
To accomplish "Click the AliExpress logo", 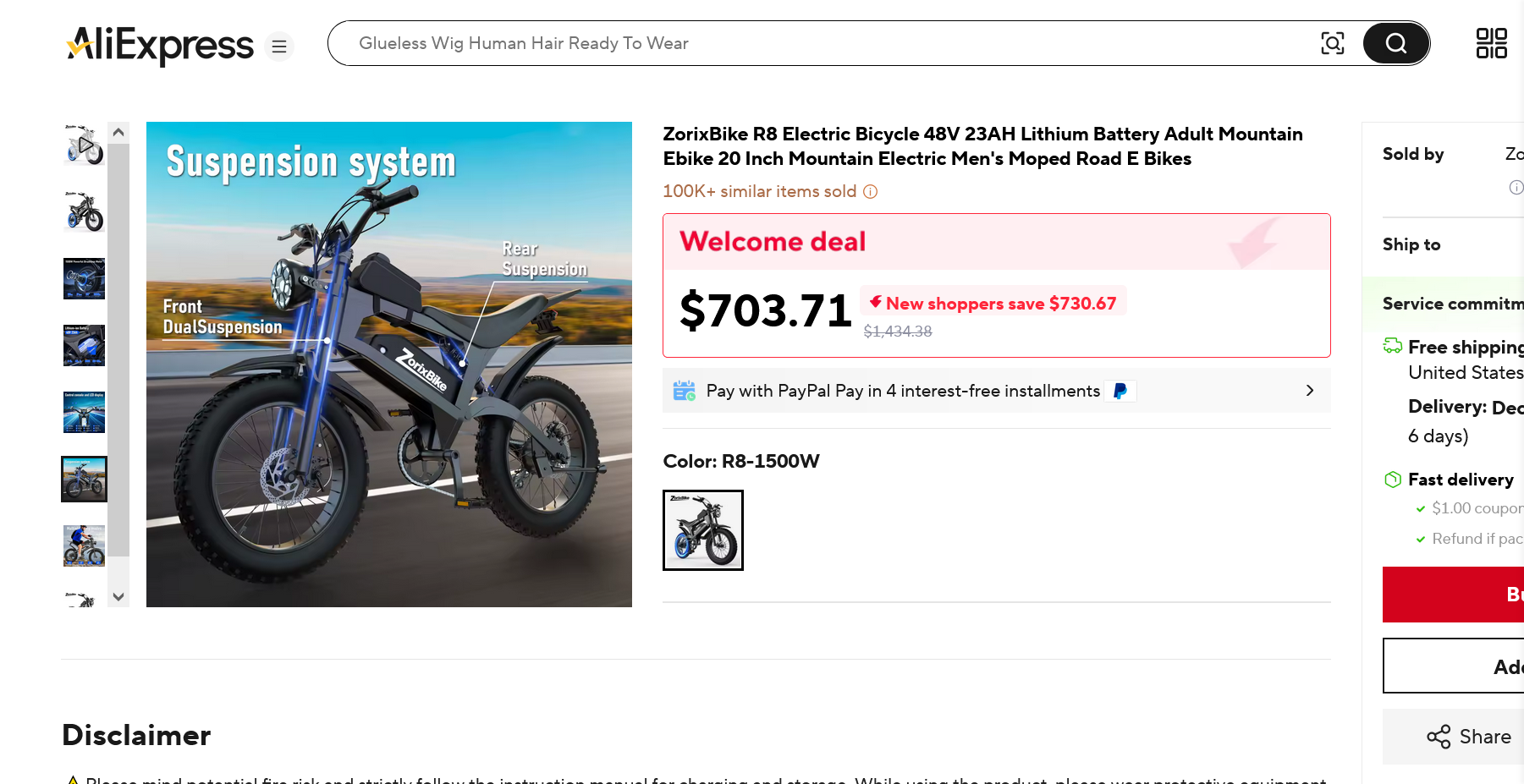I will point(160,45).
